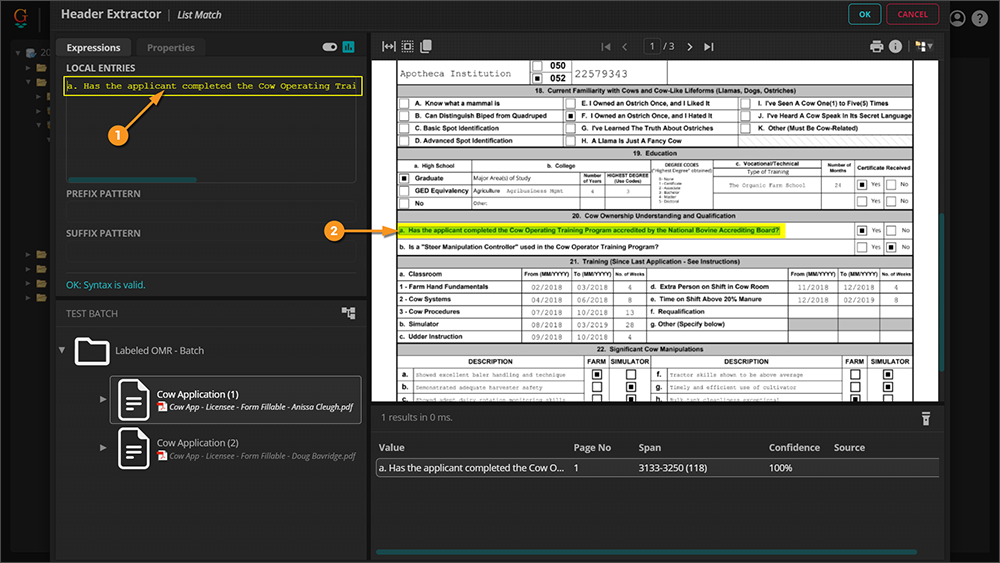Tick the 052 checkbox near Apotheca Institution
The height and width of the screenshot is (563, 1000).
[537, 78]
